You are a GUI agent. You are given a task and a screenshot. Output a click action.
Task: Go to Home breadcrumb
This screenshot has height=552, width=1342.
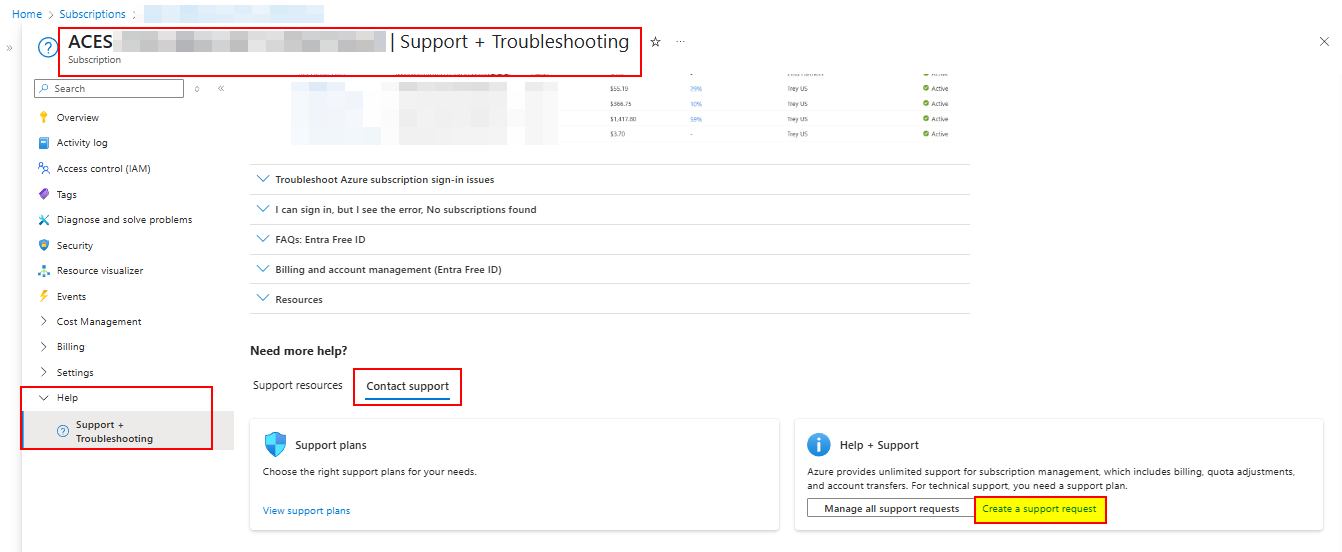27,14
